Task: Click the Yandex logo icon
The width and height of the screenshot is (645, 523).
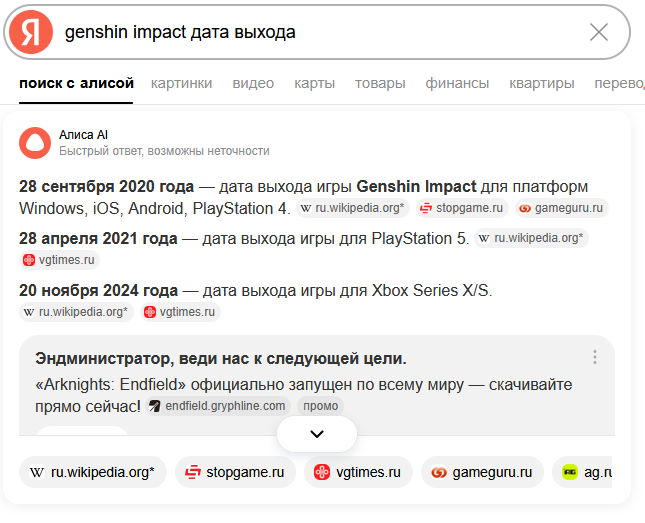Action: pos(31,32)
